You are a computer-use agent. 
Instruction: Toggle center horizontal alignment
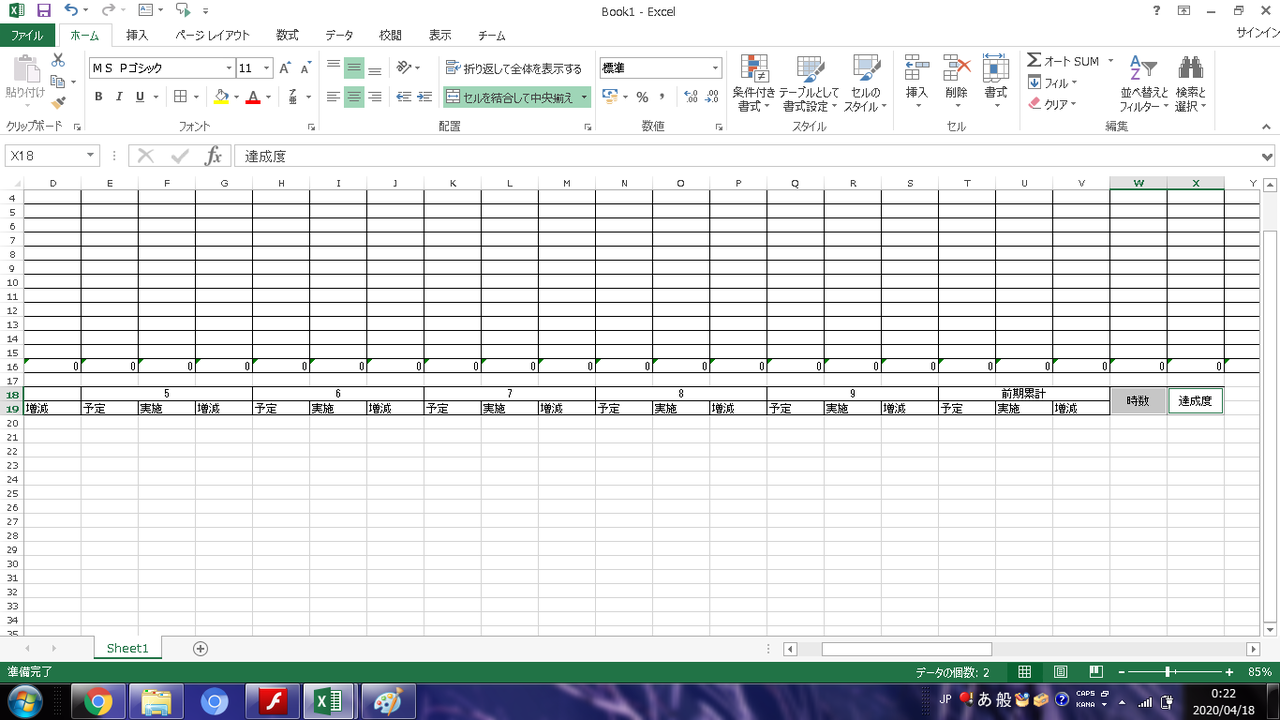(354, 97)
